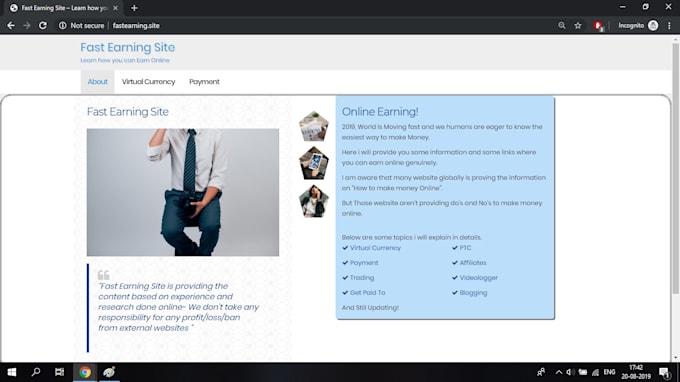Select the woman pentagon thumbnail

point(314,201)
